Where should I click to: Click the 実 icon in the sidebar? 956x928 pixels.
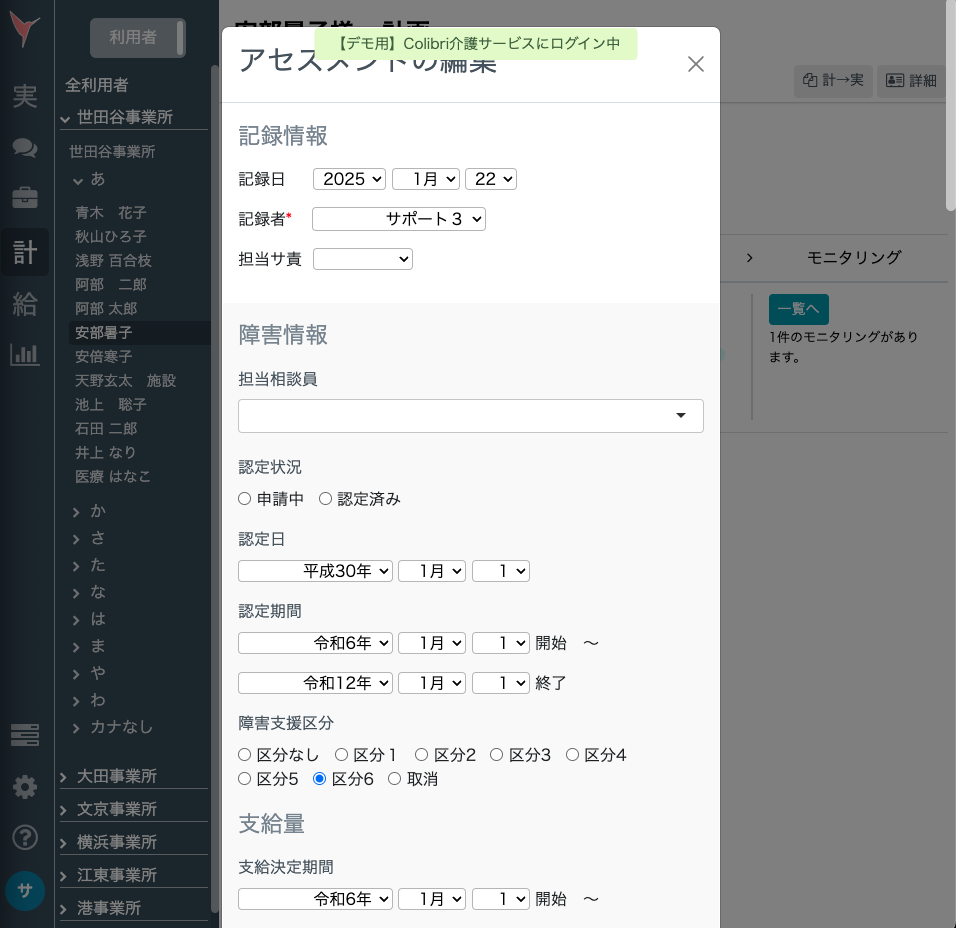click(x=25, y=97)
